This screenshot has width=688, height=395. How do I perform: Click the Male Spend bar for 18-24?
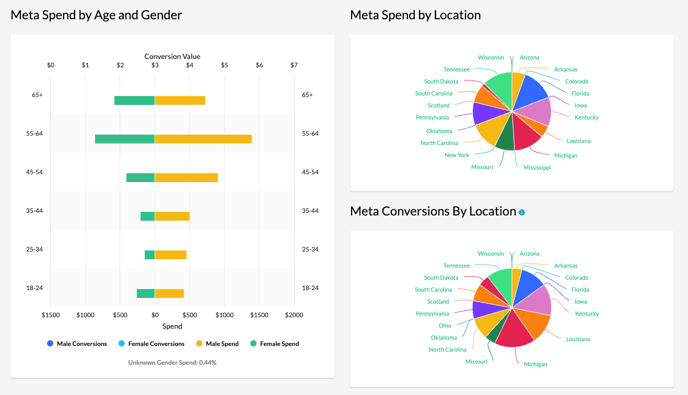coord(169,294)
